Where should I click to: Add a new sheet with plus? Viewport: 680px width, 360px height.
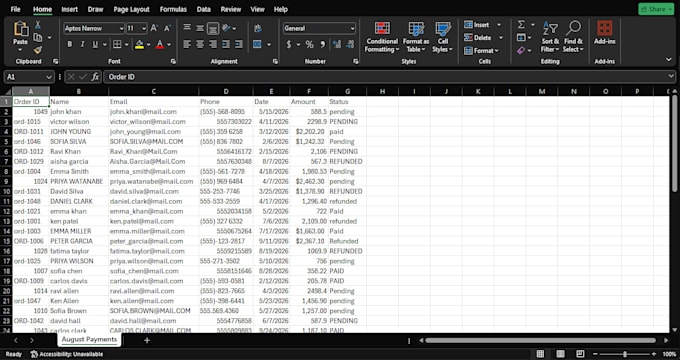147,340
